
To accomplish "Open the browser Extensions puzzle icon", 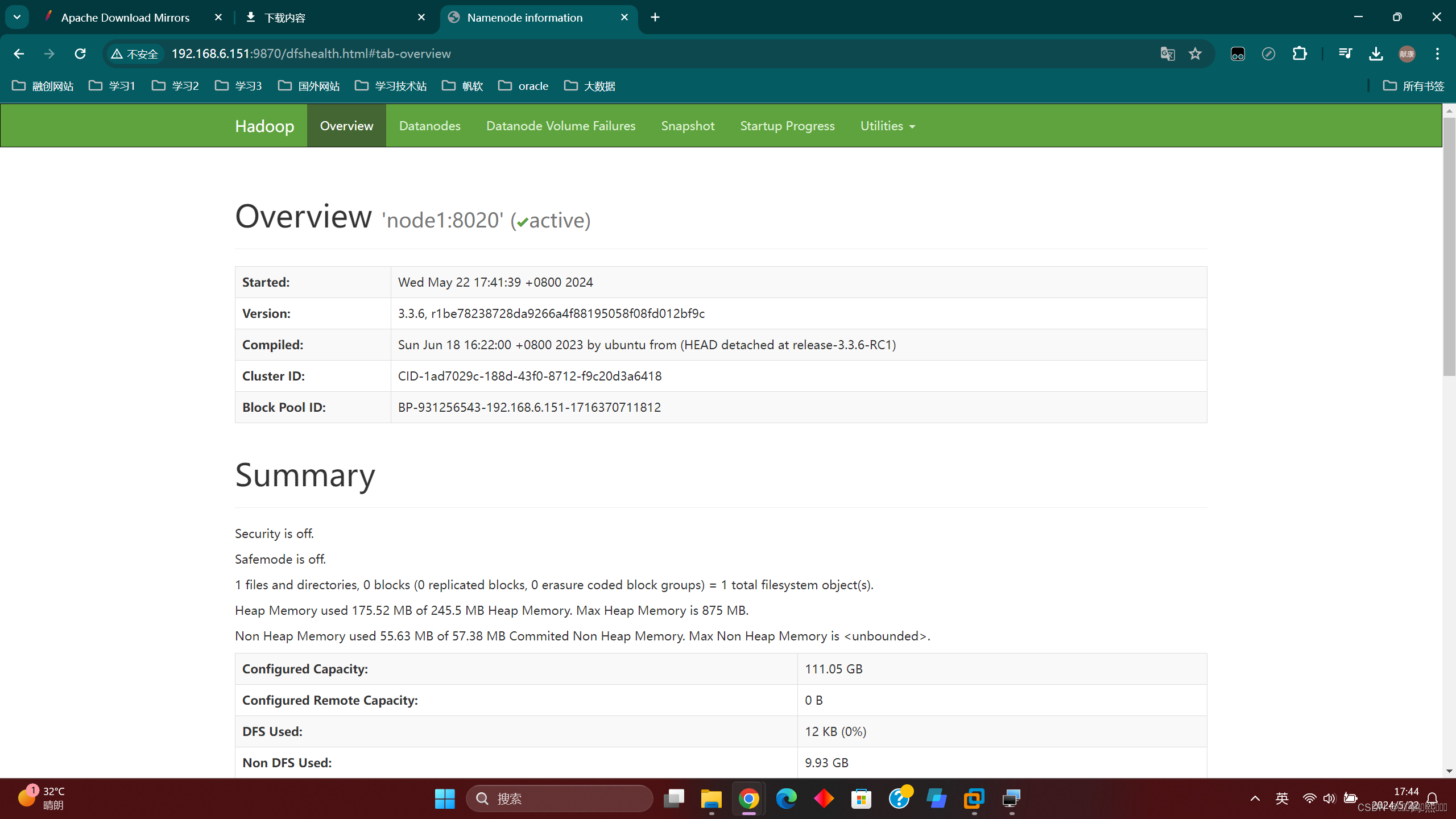I will pos(1300,53).
